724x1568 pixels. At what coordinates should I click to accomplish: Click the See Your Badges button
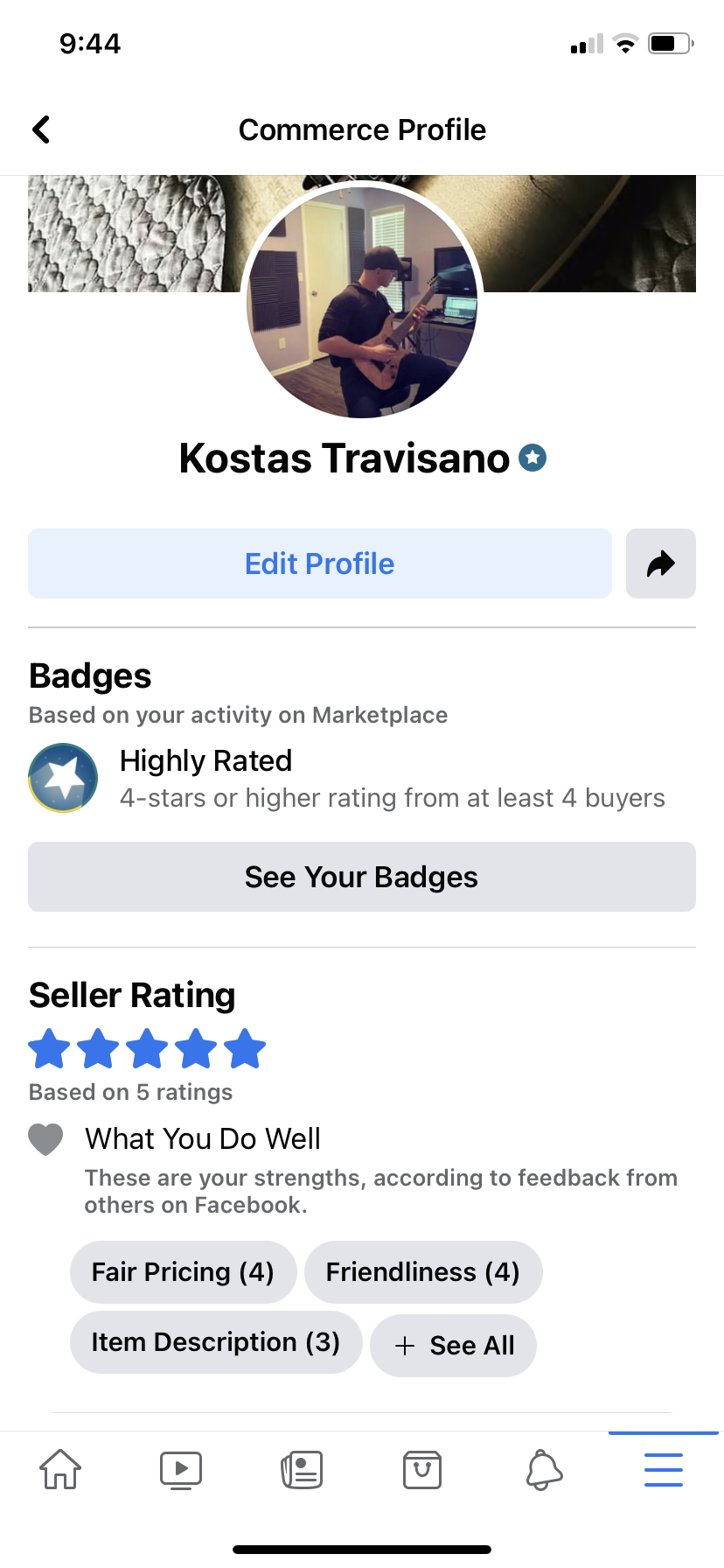(x=362, y=877)
